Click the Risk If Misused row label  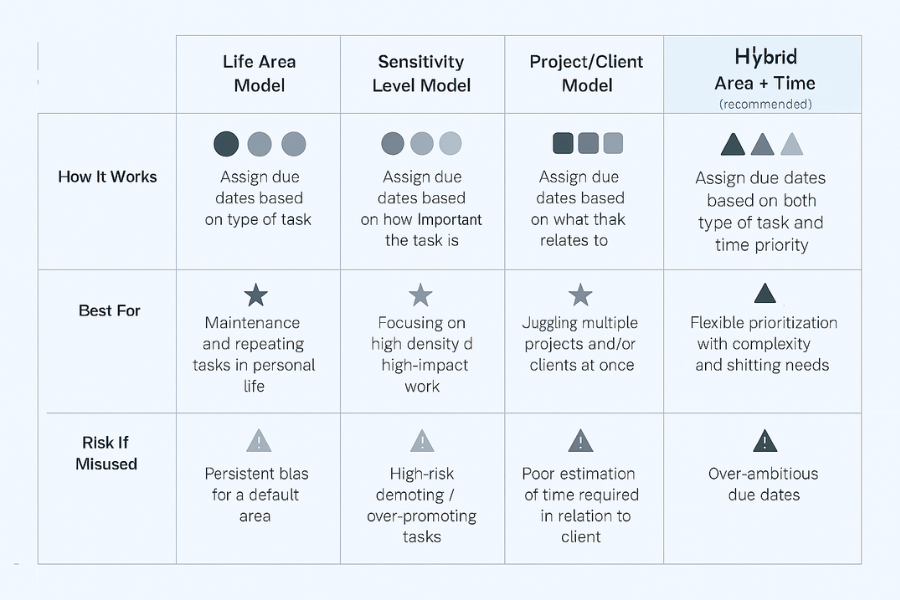106,453
